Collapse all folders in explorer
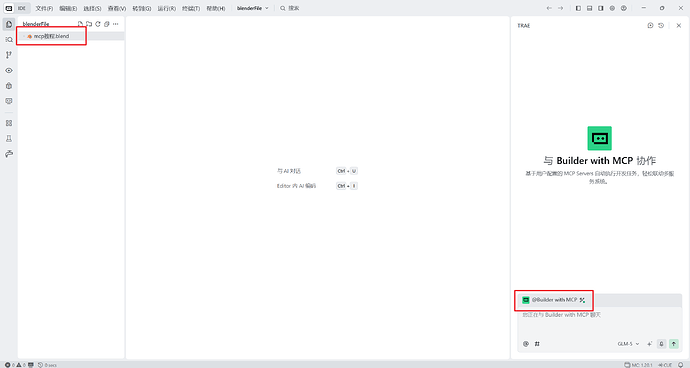The height and width of the screenshot is (368, 690). pos(106,24)
